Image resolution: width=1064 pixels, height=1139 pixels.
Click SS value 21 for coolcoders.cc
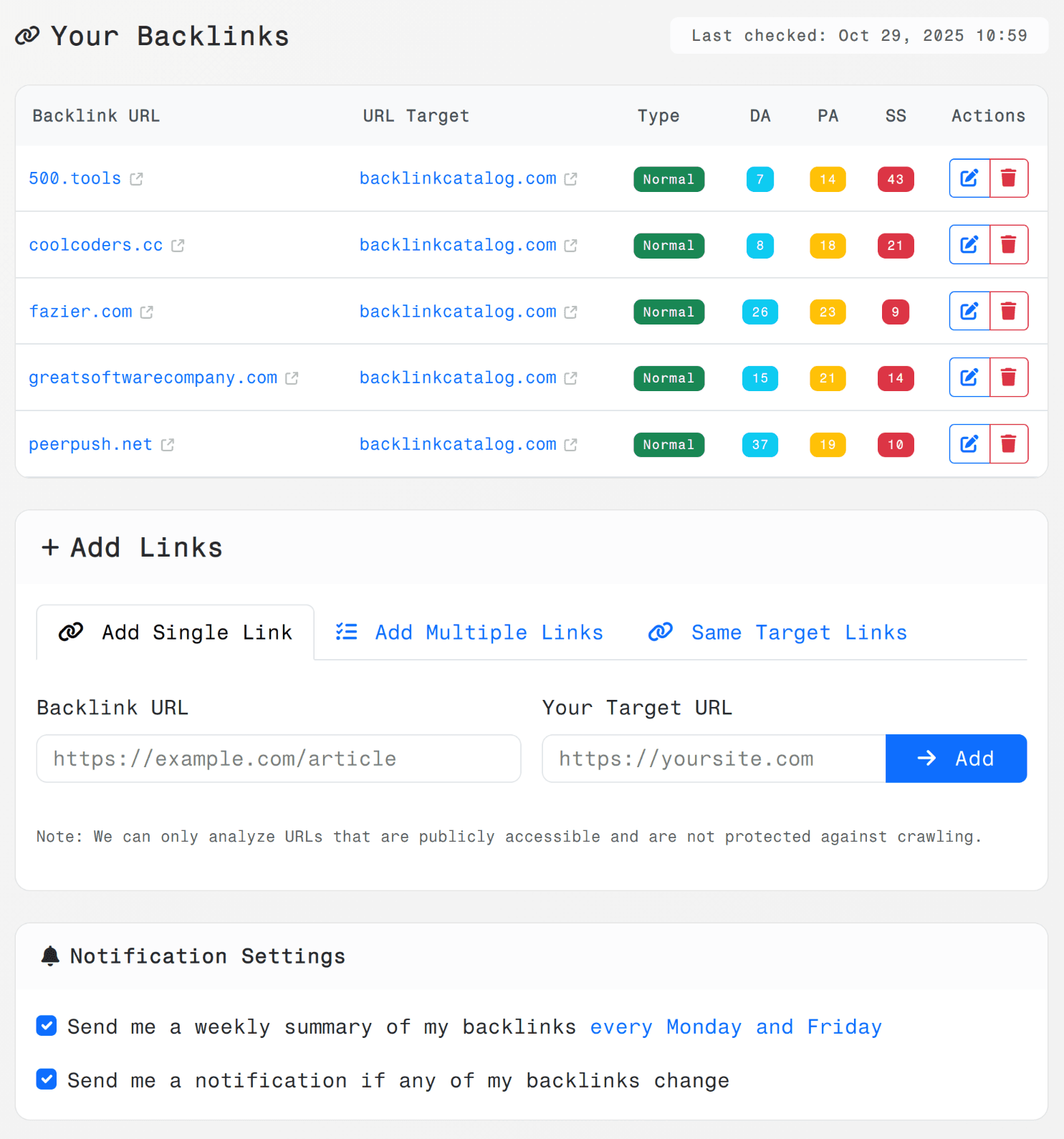coord(896,246)
